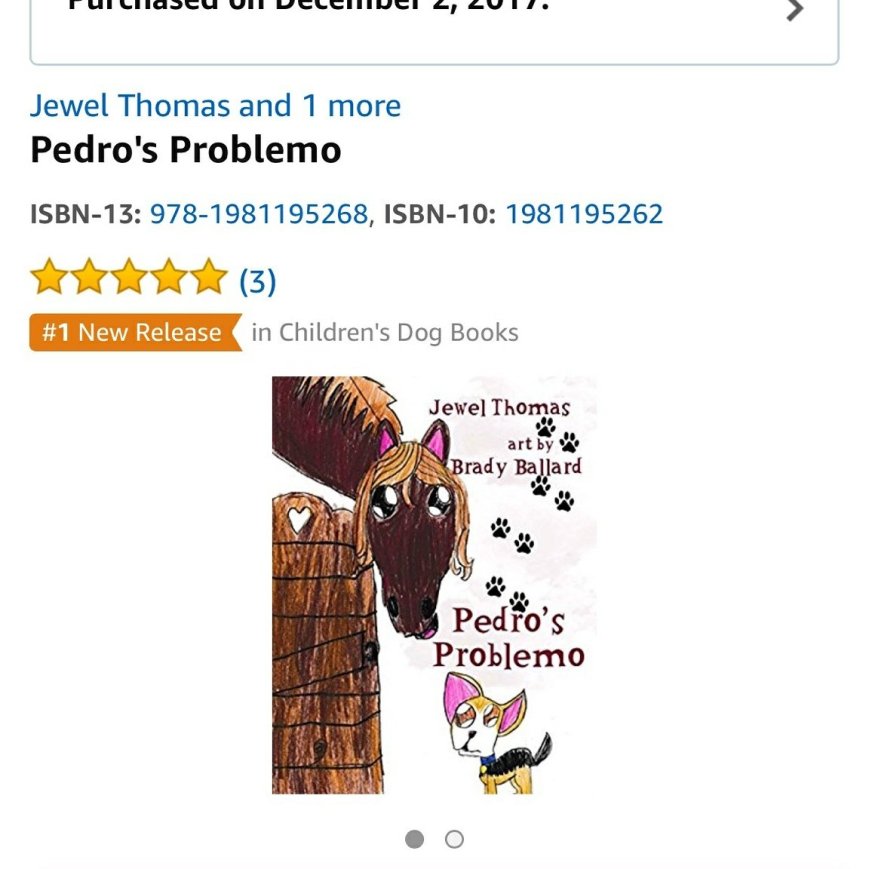Screen dimensions: 869x869
Task: Click the #1 New Release badge
Action: pos(136,333)
